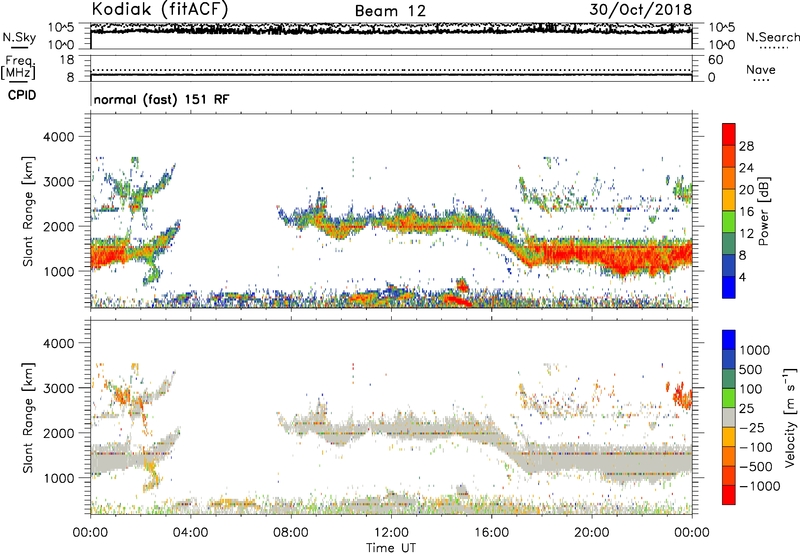Click the 'Time UT' axis title
The image size is (800, 554).
point(391,548)
